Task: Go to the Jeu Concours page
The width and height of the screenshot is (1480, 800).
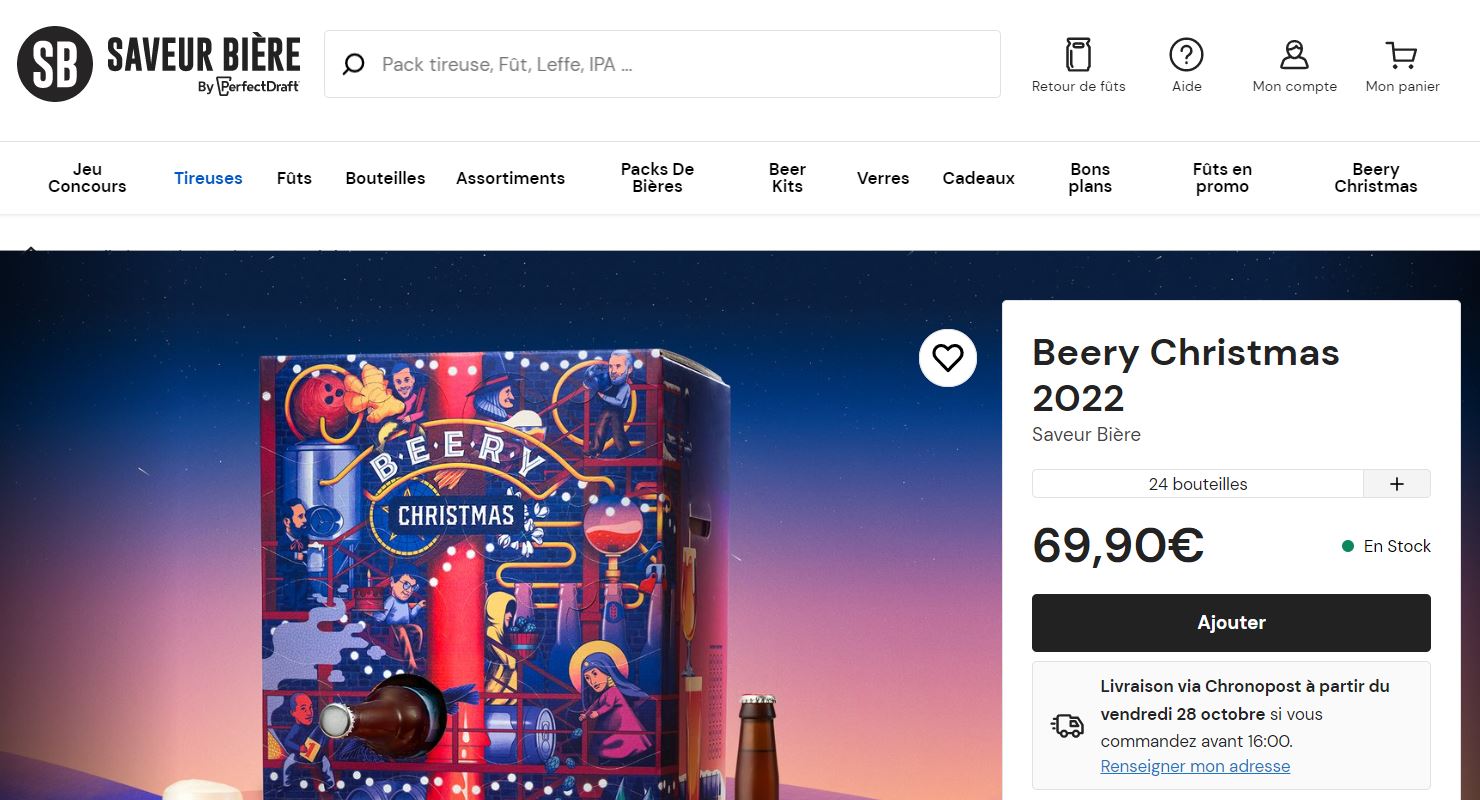Action: pos(87,178)
